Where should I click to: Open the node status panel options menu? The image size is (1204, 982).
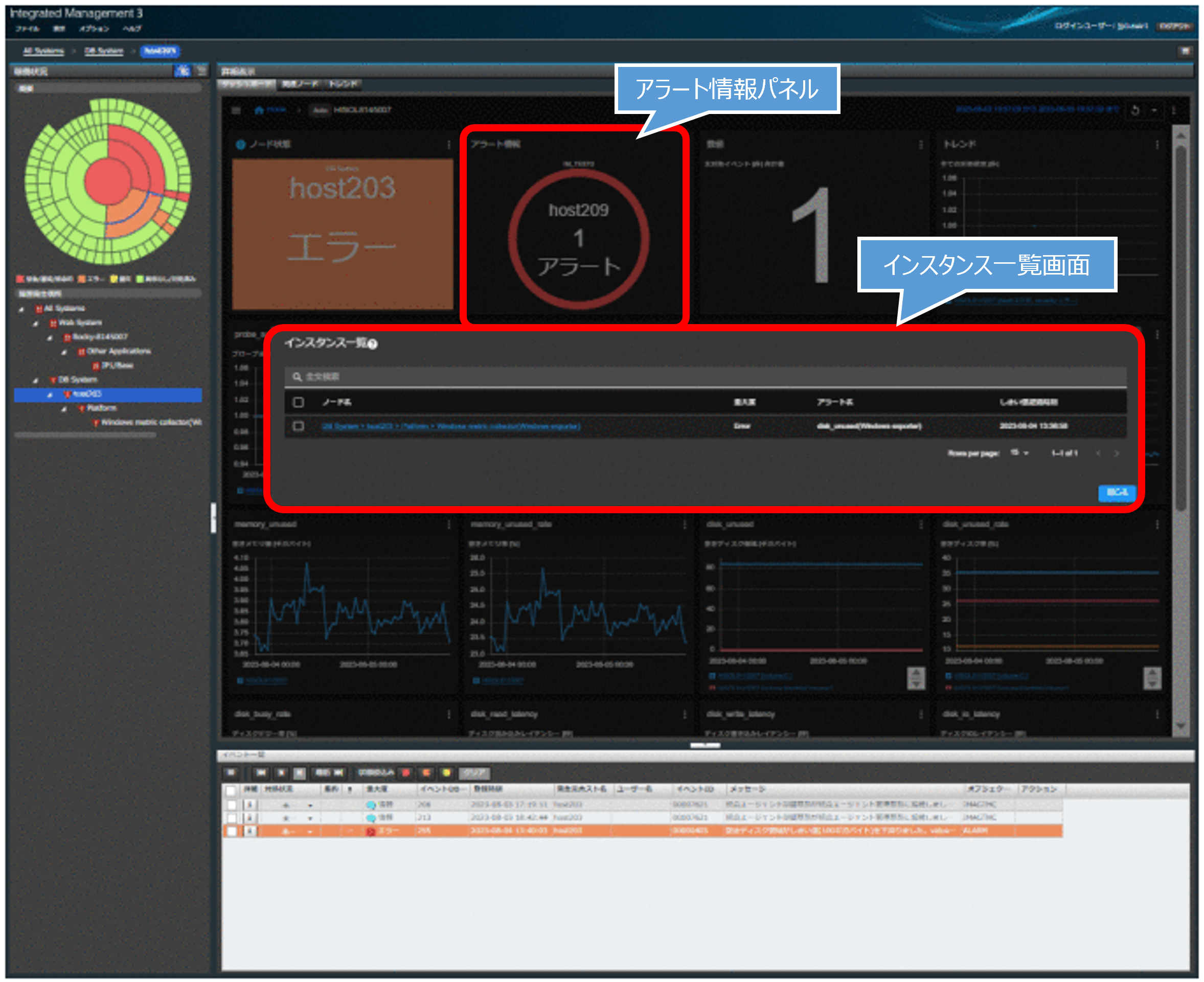tap(449, 145)
